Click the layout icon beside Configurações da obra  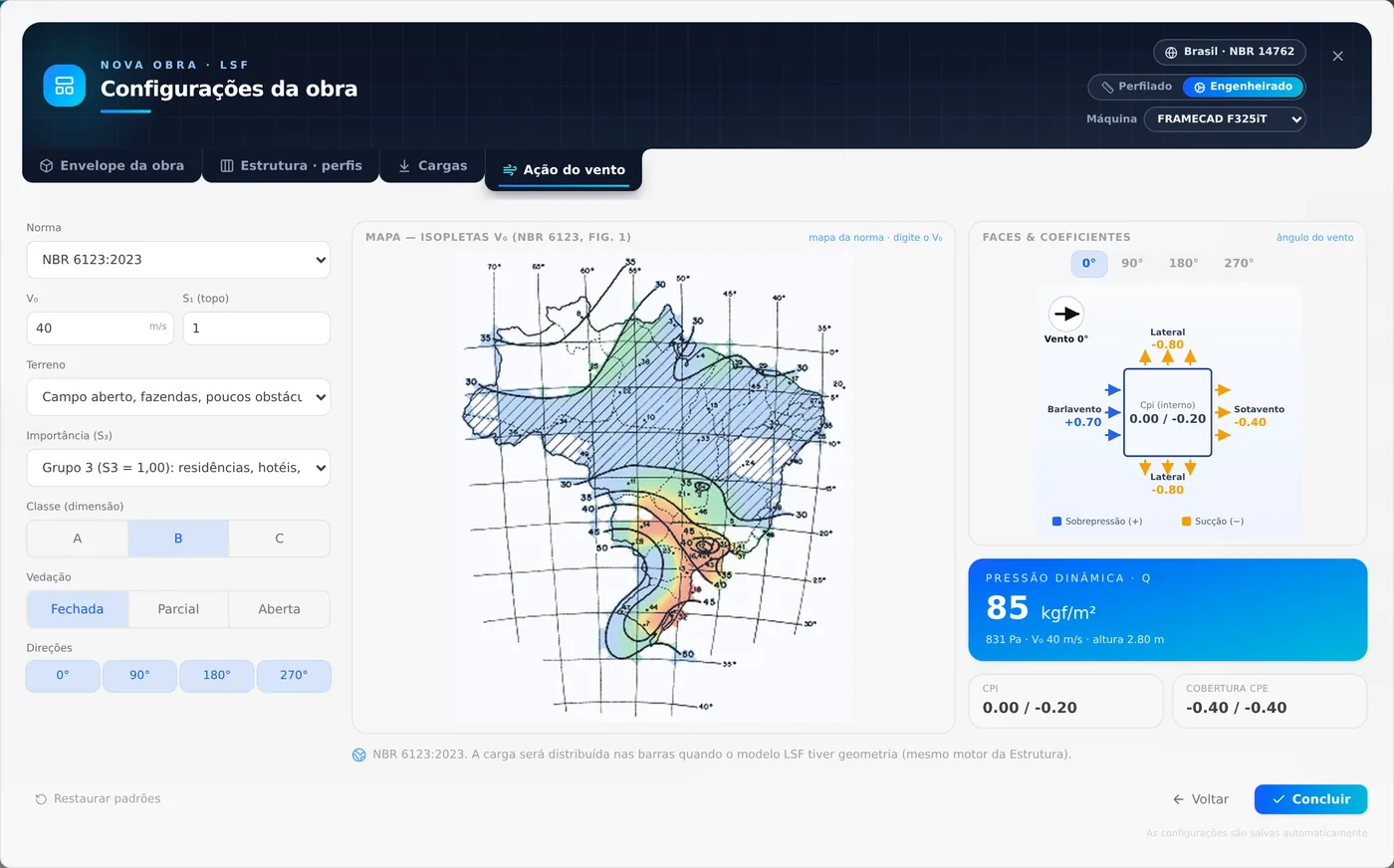click(64, 86)
